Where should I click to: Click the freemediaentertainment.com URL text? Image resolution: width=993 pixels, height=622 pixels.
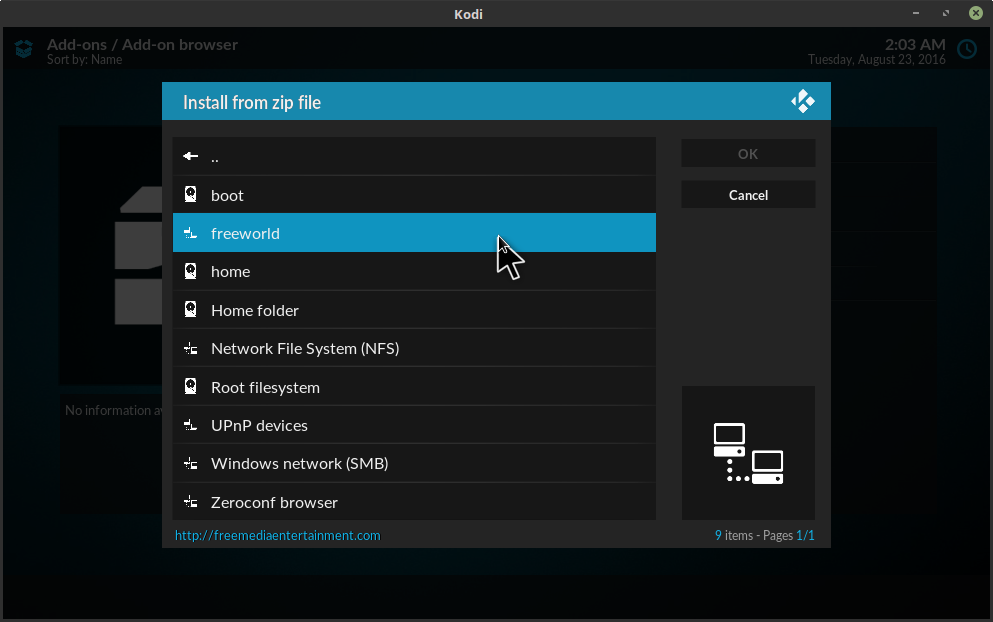[x=277, y=535]
